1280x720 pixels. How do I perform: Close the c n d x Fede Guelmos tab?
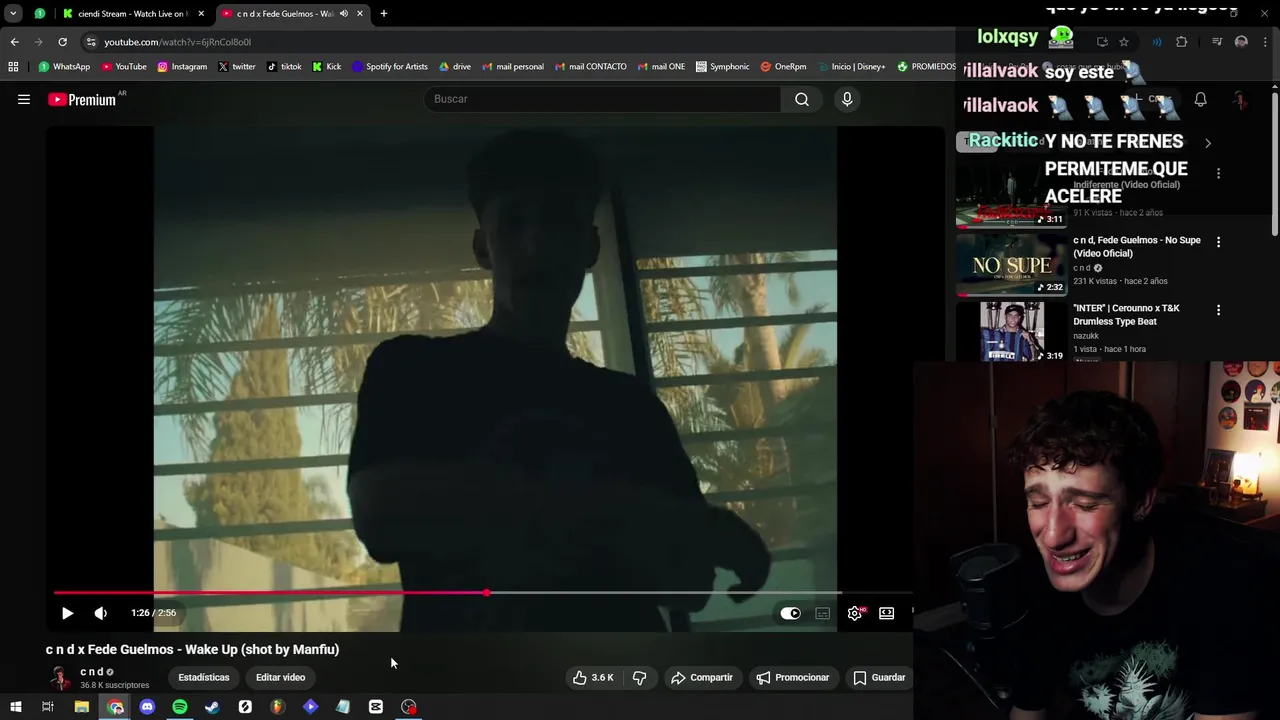coord(360,13)
